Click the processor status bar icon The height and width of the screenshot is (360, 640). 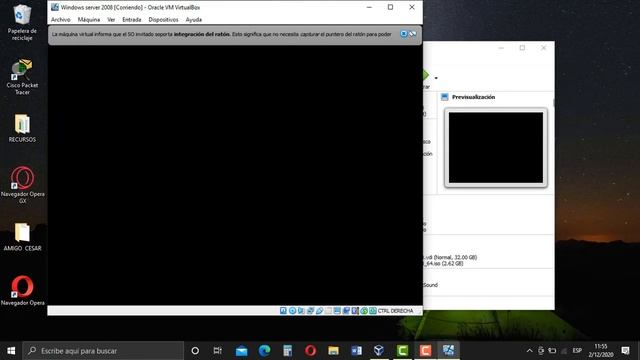(355, 311)
